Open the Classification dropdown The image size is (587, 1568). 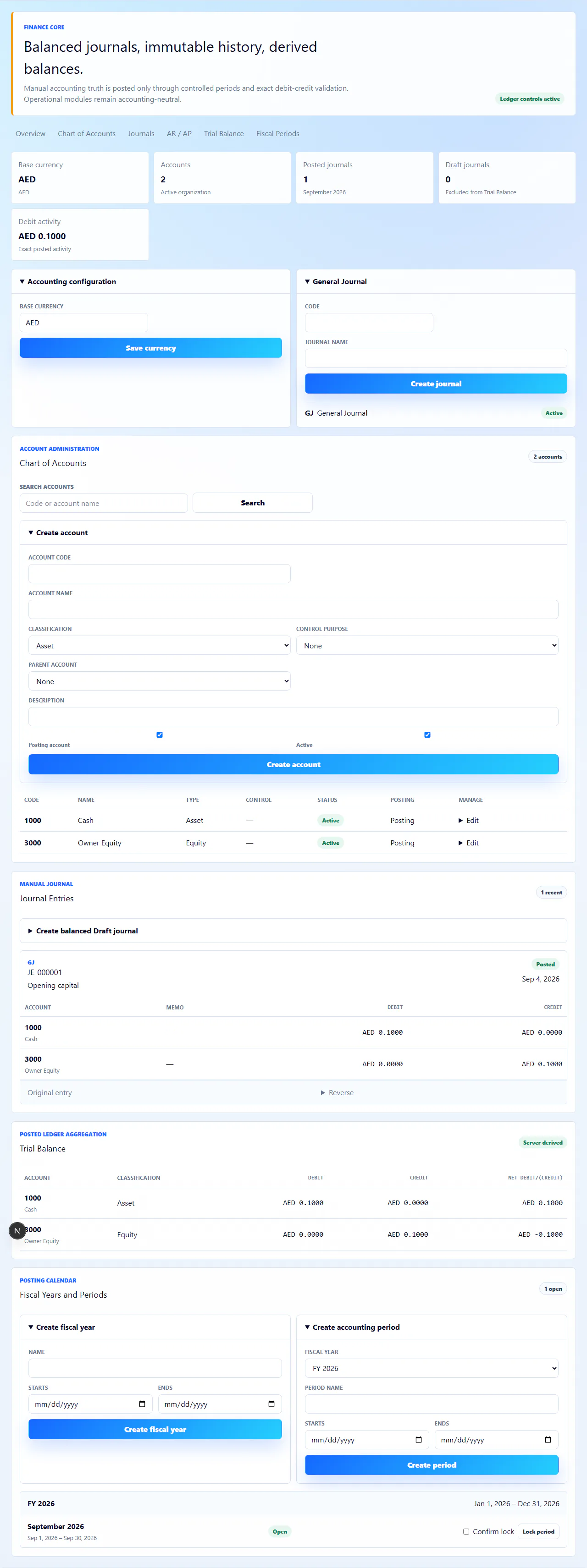coord(160,645)
